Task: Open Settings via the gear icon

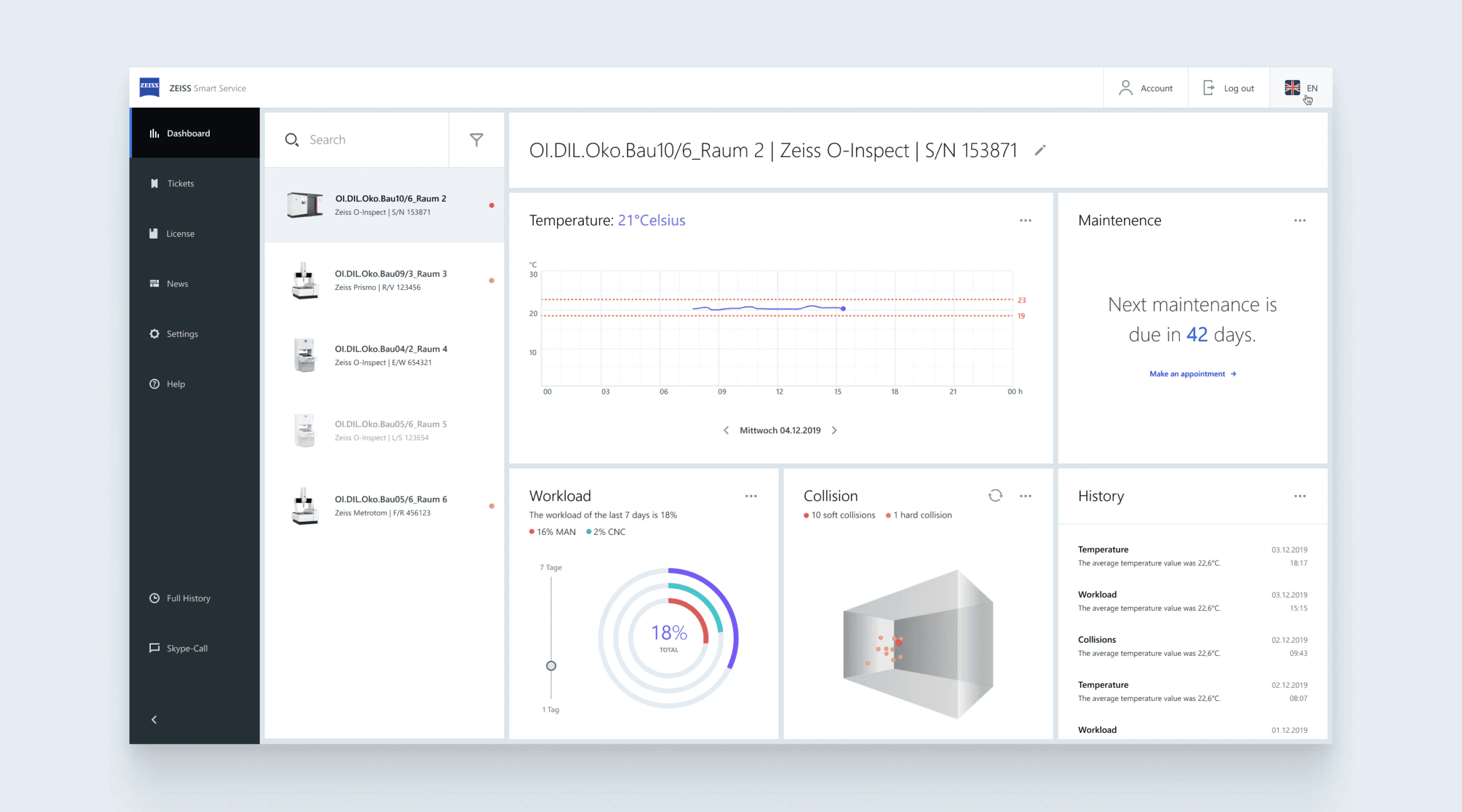Action: [154, 333]
